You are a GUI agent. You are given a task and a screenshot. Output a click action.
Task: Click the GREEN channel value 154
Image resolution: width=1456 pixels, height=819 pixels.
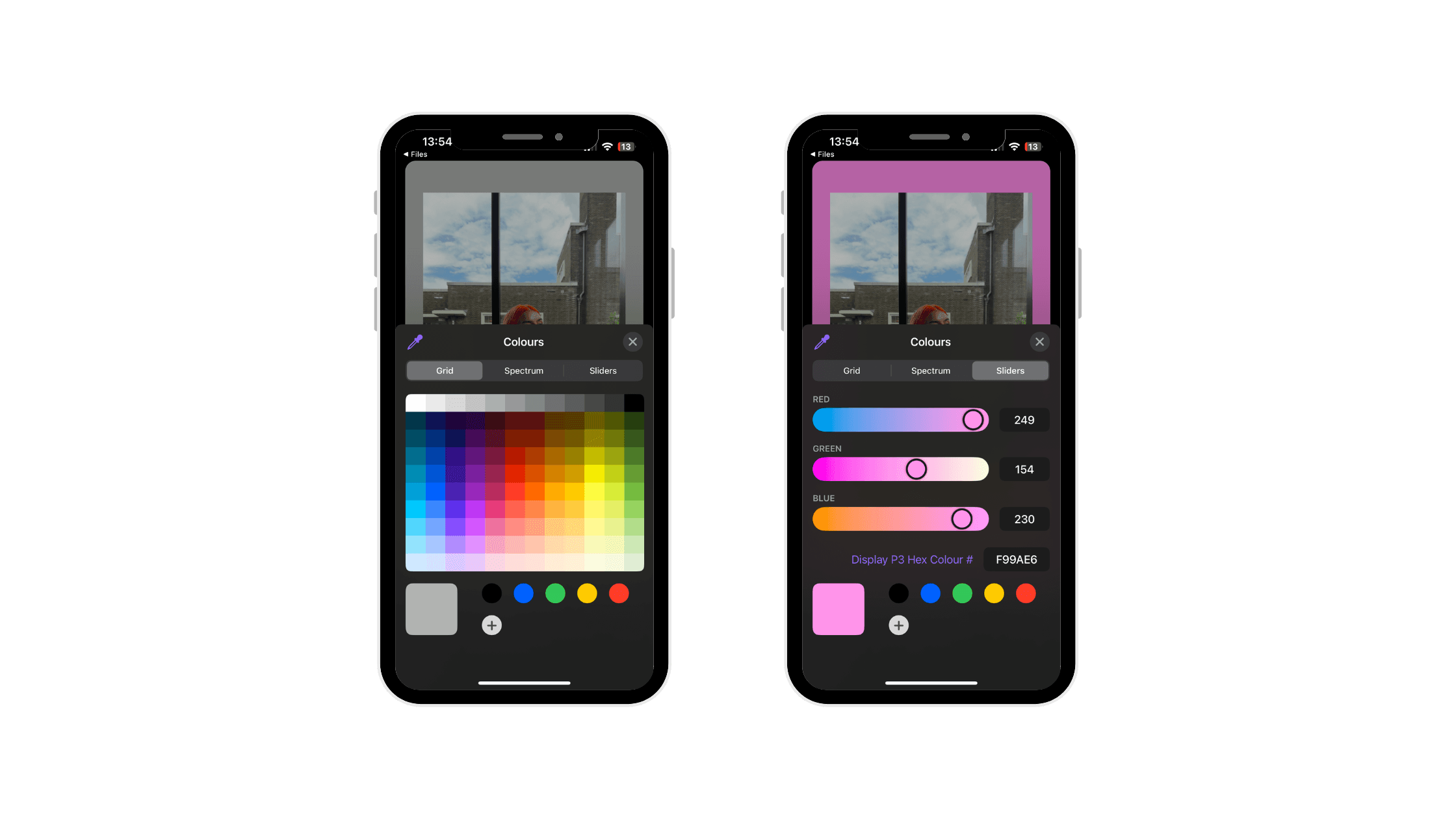tap(1024, 469)
